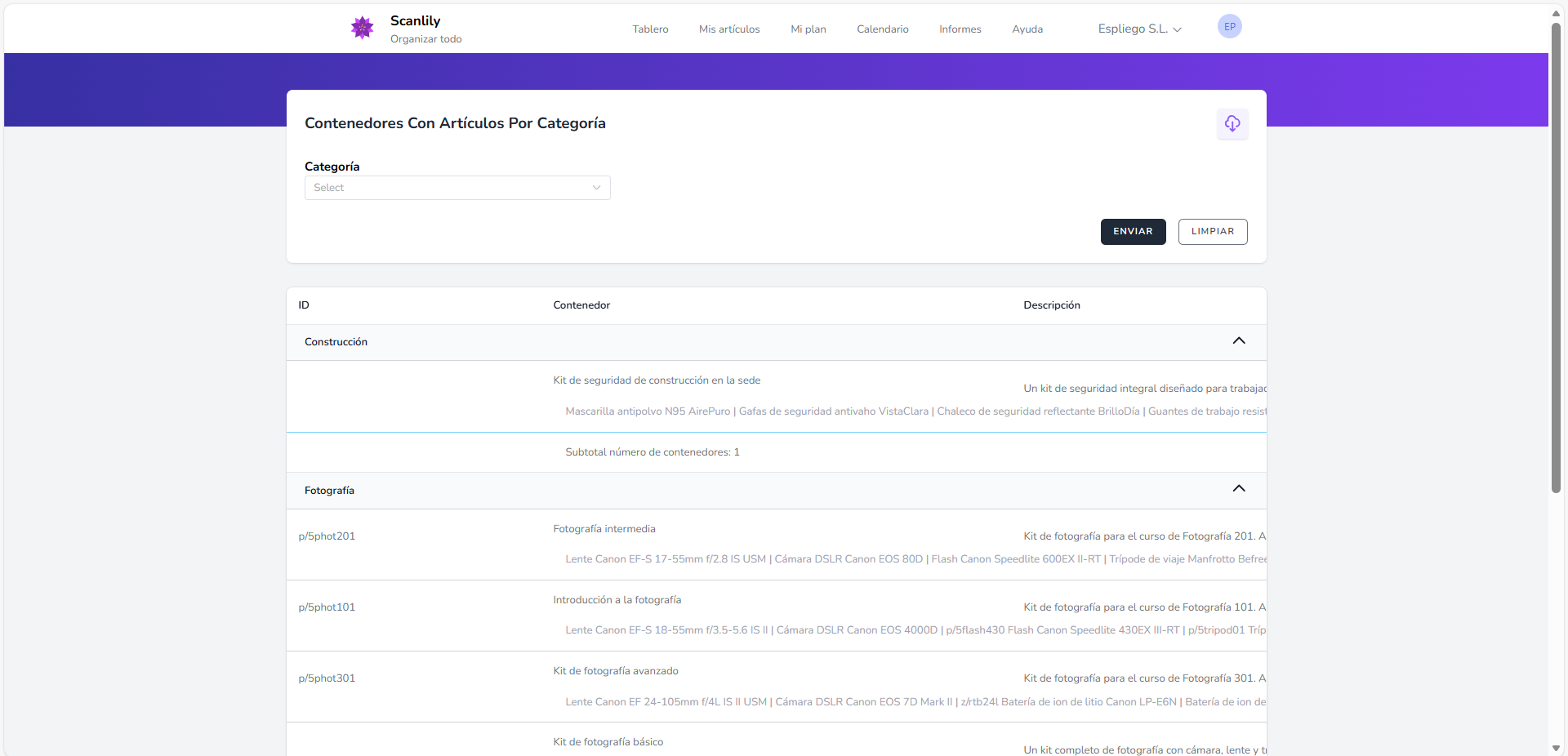Select Informes in the top menu
This screenshot has width=1568, height=756.
(x=960, y=29)
